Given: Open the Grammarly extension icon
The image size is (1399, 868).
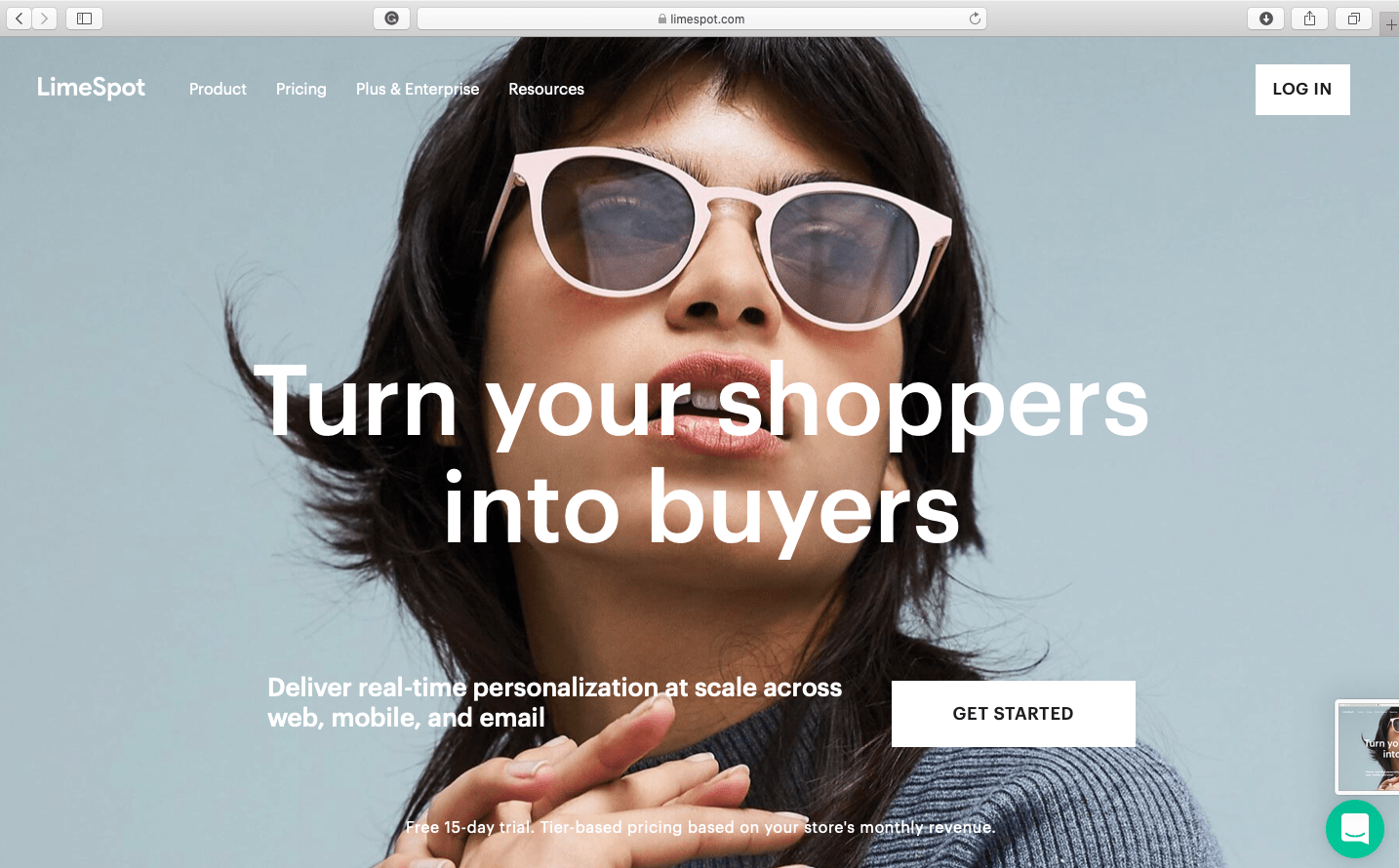Looking at the screenshot, I should pos(391,19).
